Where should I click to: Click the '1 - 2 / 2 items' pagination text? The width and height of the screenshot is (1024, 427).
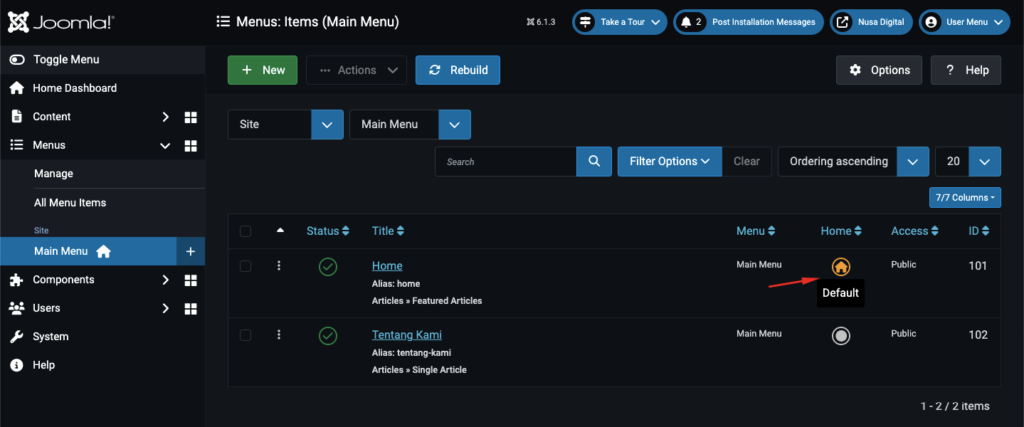(x=955, y=406)
